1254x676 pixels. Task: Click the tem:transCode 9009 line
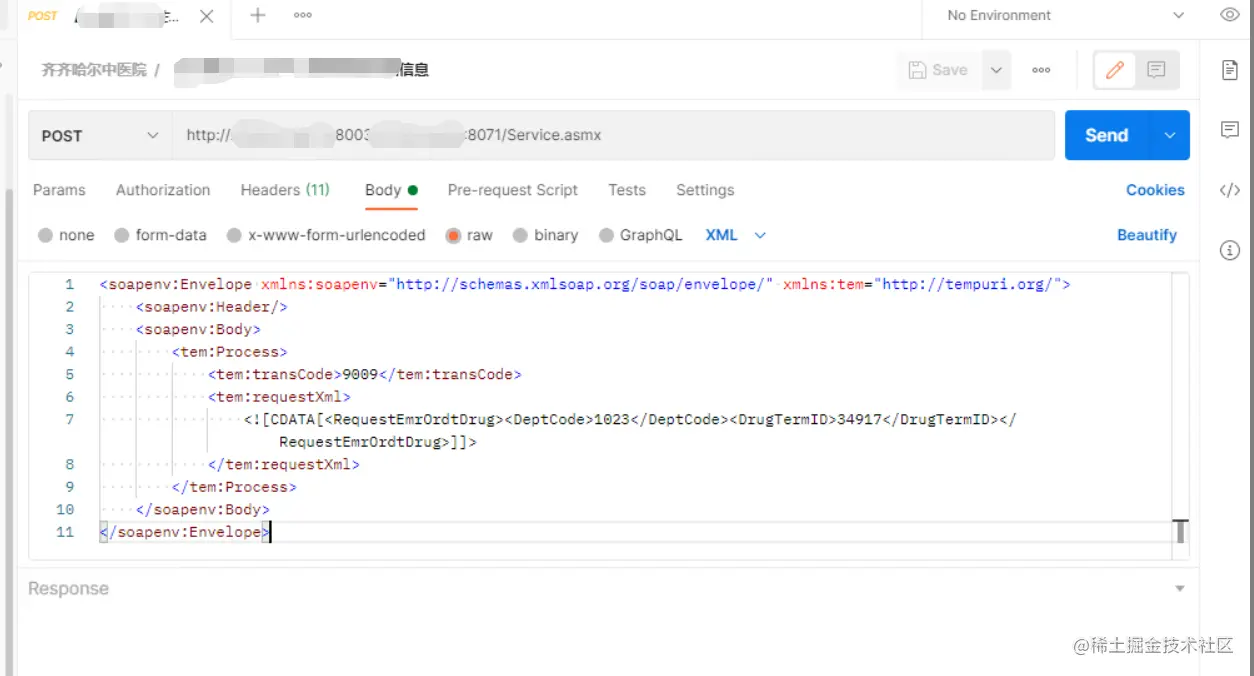(x=365, y=374)
